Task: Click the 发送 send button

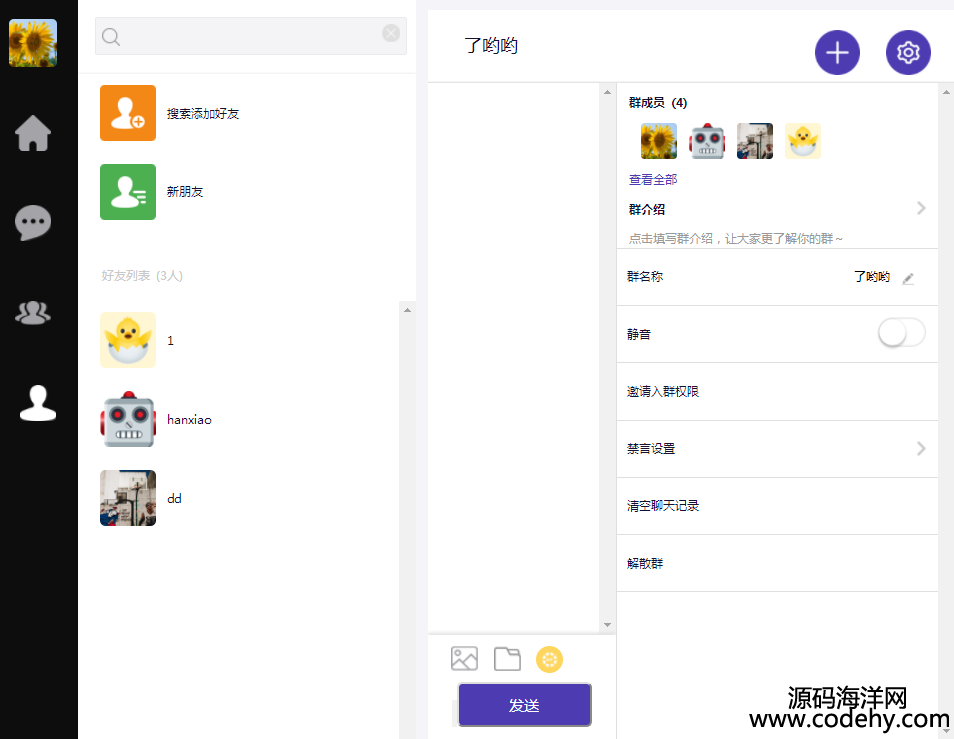Action: click(x=524, y=705)
